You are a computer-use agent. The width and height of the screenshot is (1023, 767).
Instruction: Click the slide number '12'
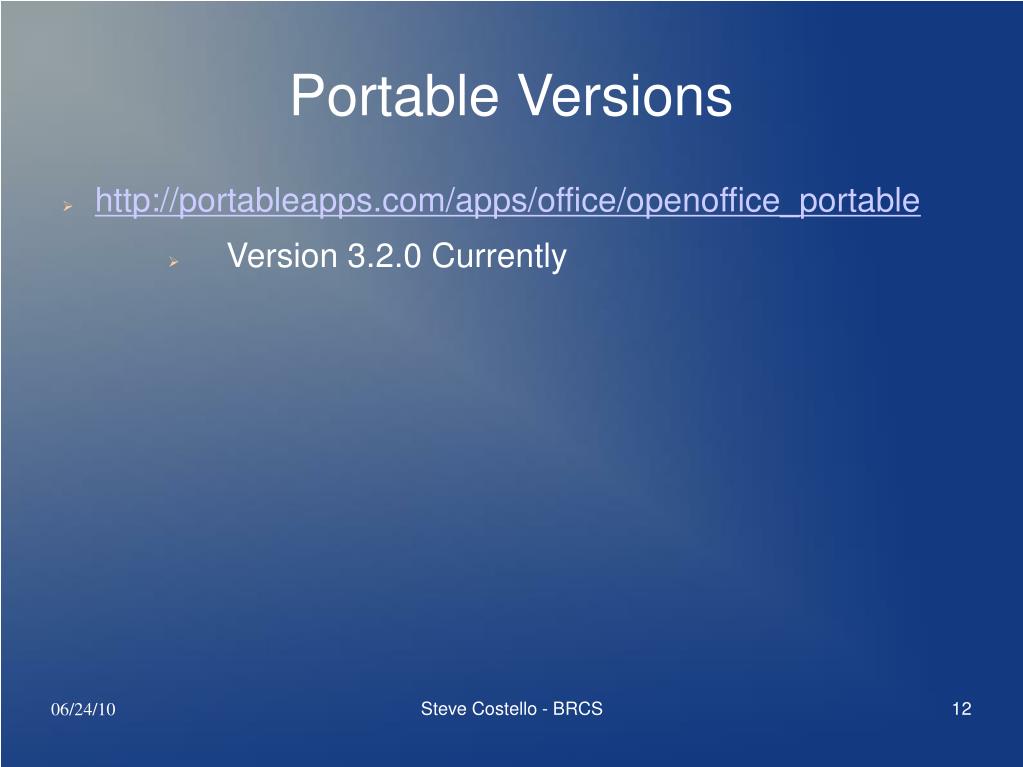(x=962, y=709)
